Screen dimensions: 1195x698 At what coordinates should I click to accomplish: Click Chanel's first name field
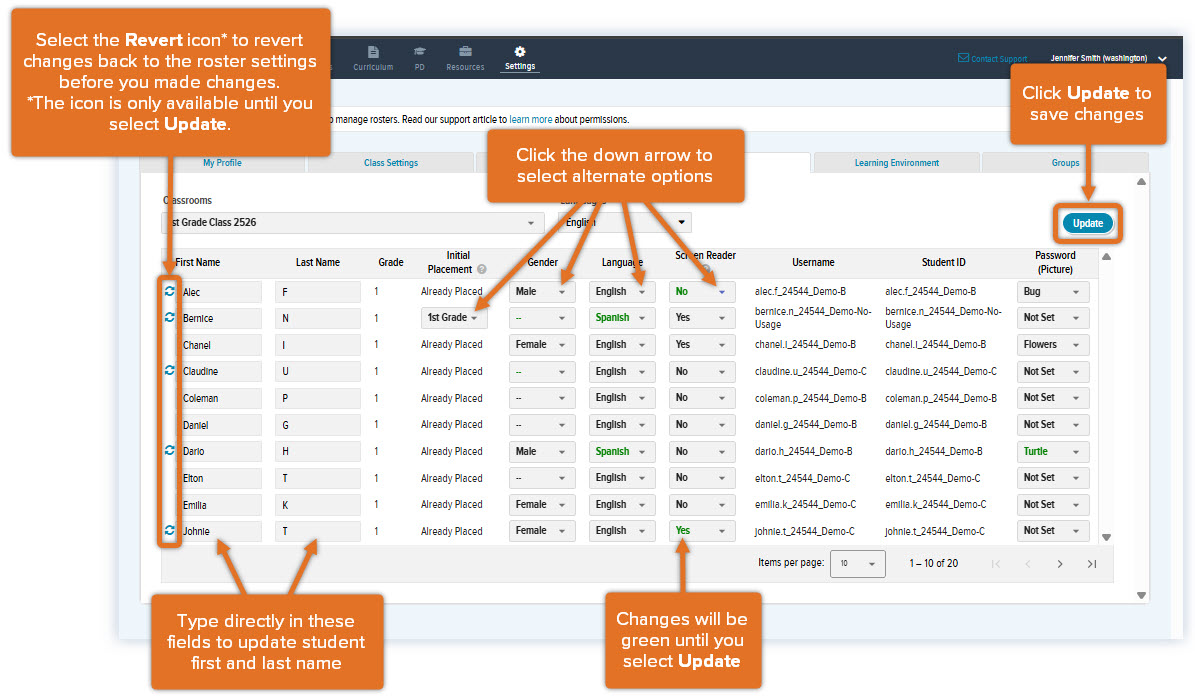pos(219,344)
